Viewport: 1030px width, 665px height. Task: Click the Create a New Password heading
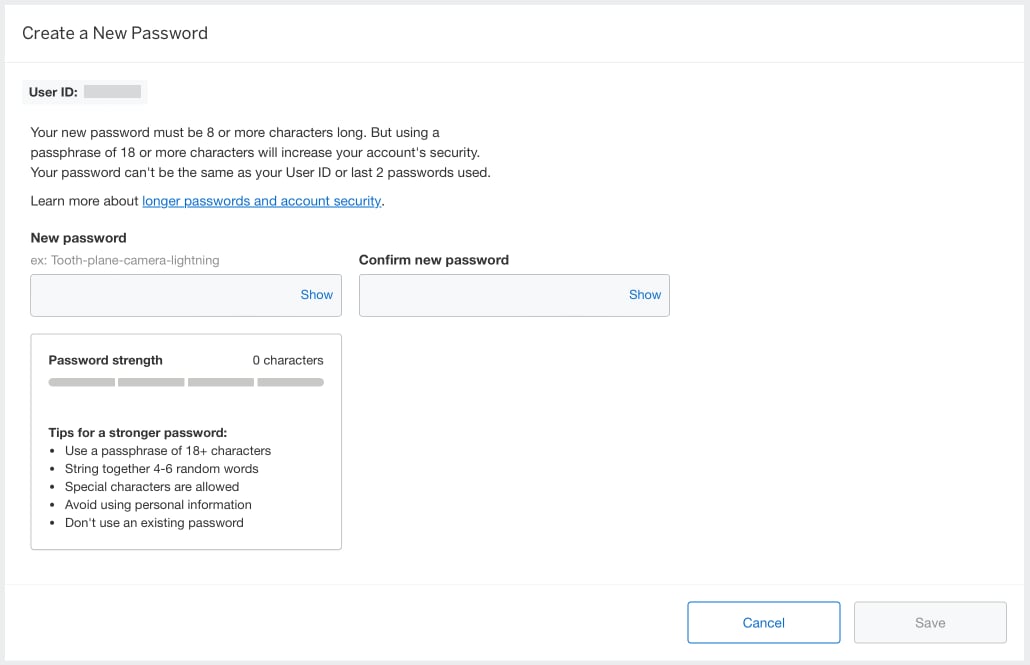115,33
